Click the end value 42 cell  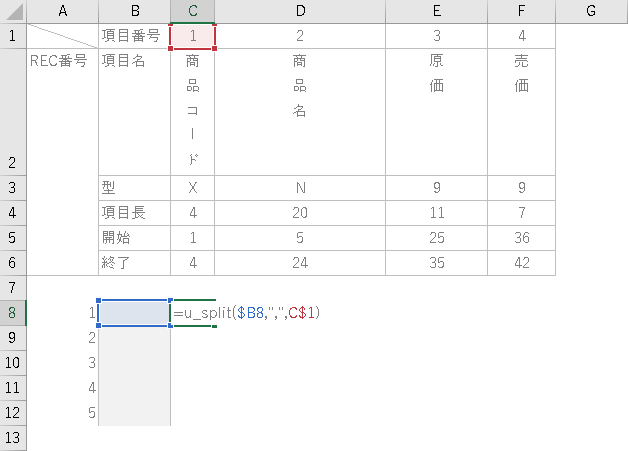tap(521, 263)
